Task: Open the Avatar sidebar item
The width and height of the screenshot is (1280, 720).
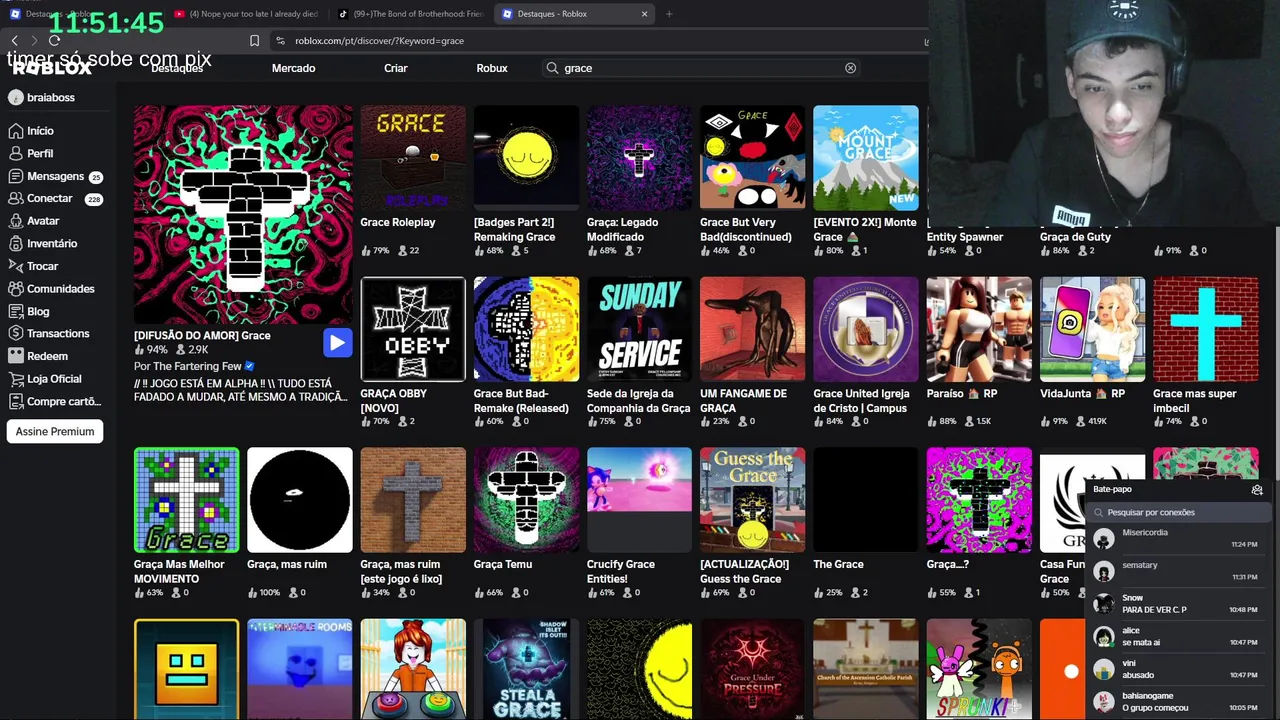Action: (34, 221)
